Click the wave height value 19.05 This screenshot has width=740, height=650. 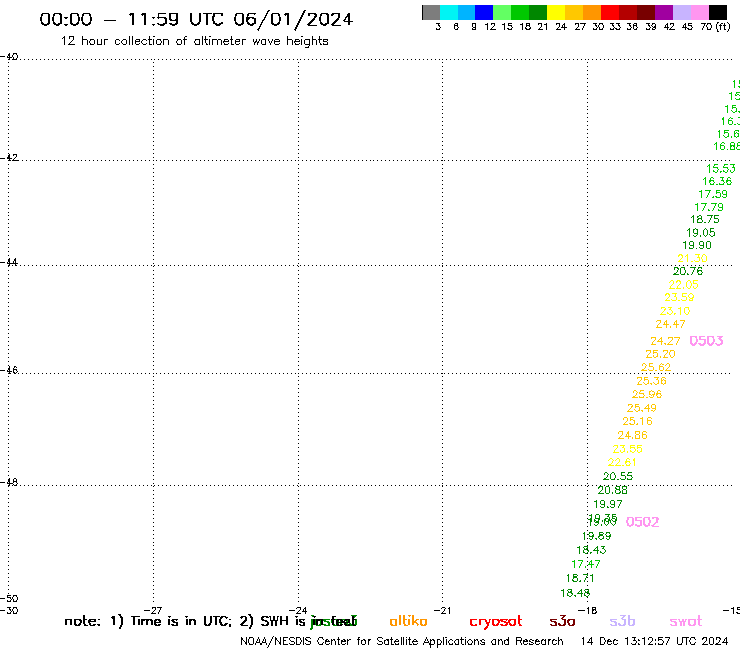point(701,233)
